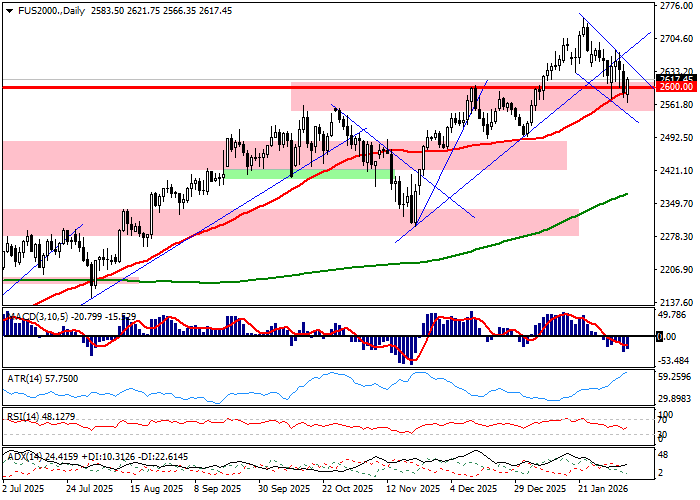Click the 2776.00 price axis label
This screenshot has height=500, width=700.
676,6
